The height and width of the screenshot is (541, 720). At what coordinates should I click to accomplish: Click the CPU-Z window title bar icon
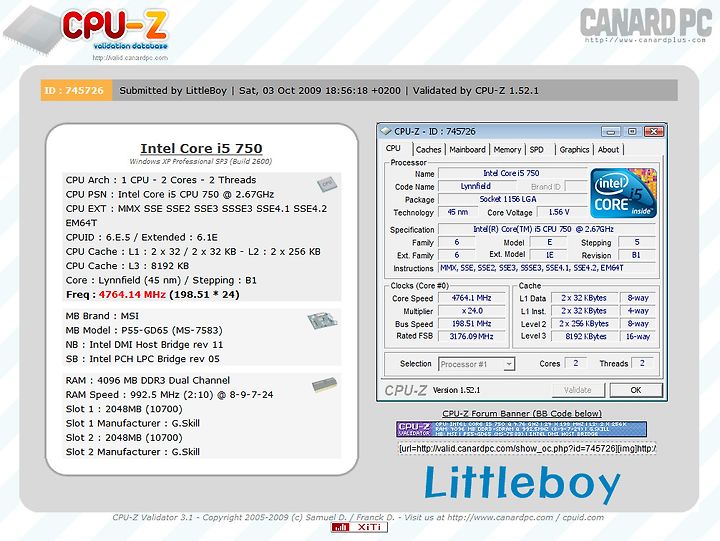tap(386, 131)
